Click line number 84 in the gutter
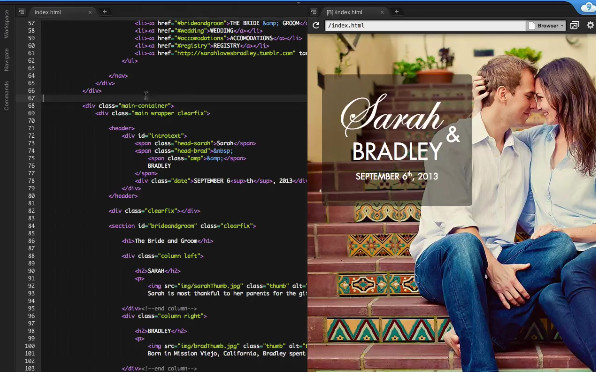 point(31,226)
